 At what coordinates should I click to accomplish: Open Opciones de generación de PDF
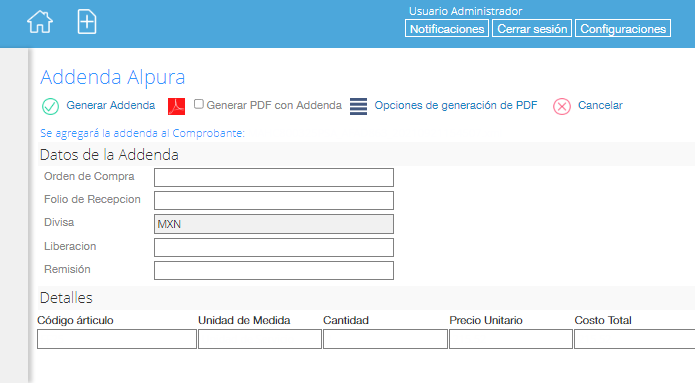coord(456,105)
